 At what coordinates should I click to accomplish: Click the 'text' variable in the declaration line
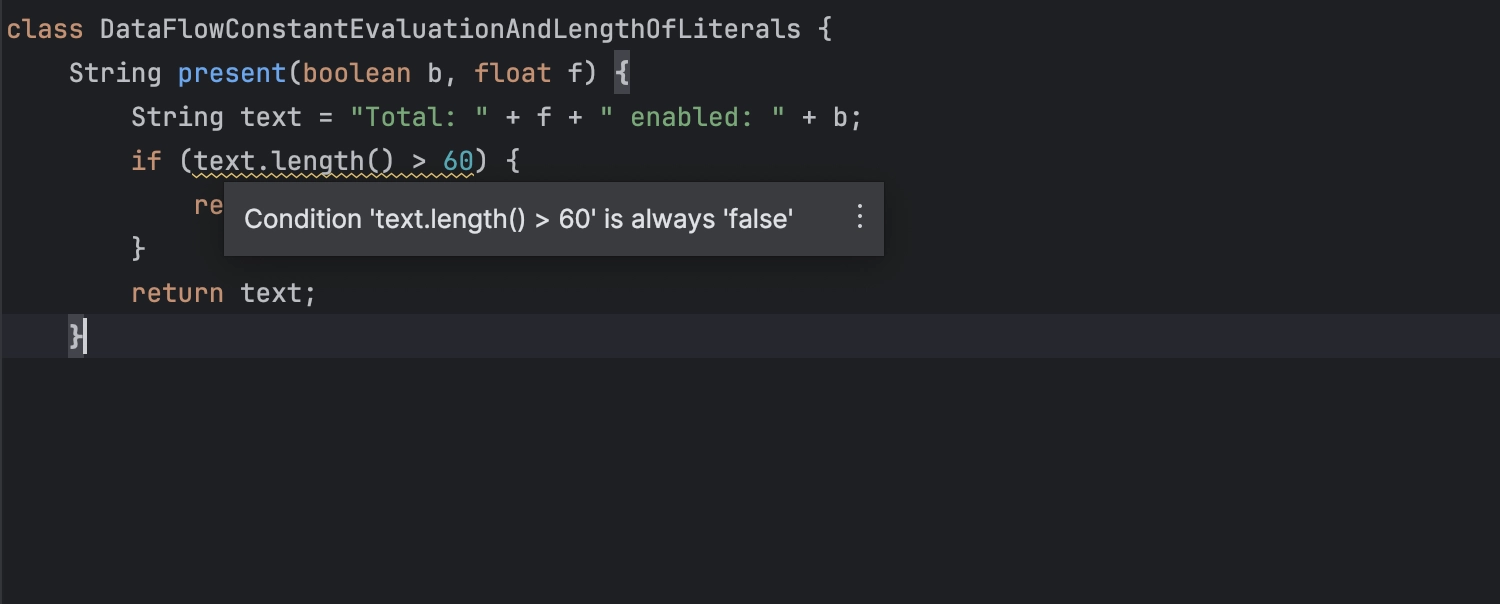pos(271,117)
